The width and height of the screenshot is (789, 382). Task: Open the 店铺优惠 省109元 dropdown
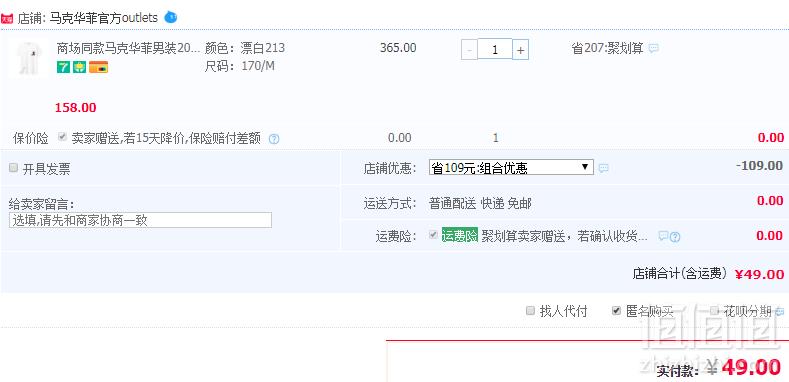[511, 168]
